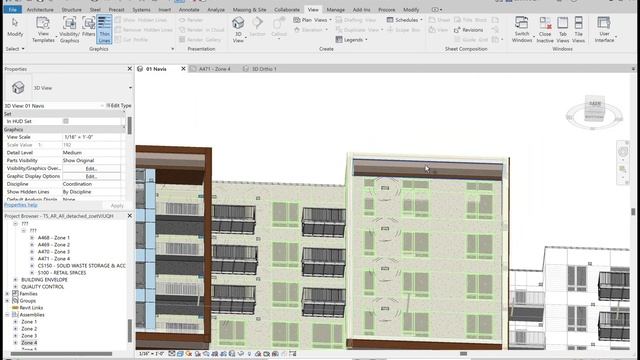640x360 pixels.
Task: Create a 3D View
Action: click(x=238, y=29)
